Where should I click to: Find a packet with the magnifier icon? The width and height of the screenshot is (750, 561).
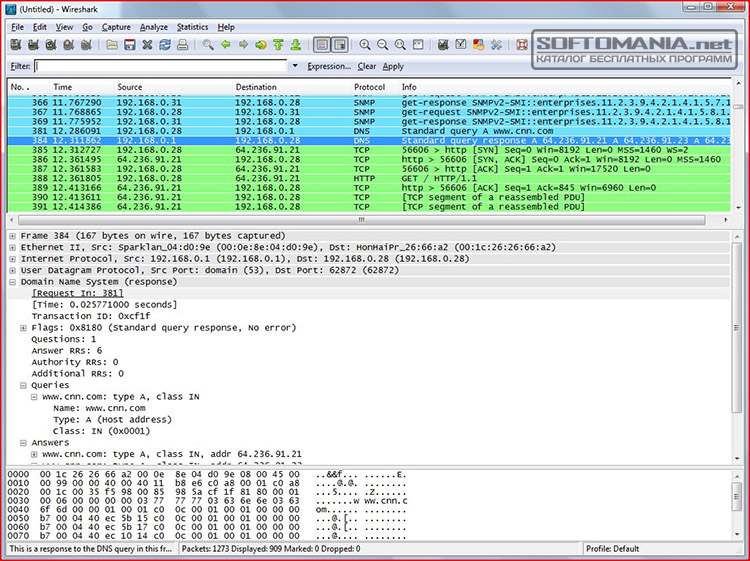[x=208, y=45]
